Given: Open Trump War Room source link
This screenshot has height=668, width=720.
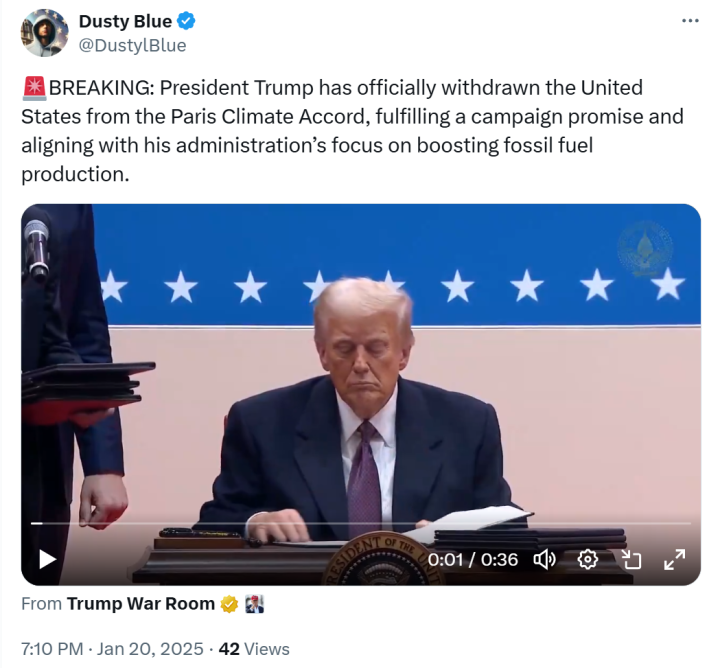Looking at the screenshot, I should tap(140, 604).
